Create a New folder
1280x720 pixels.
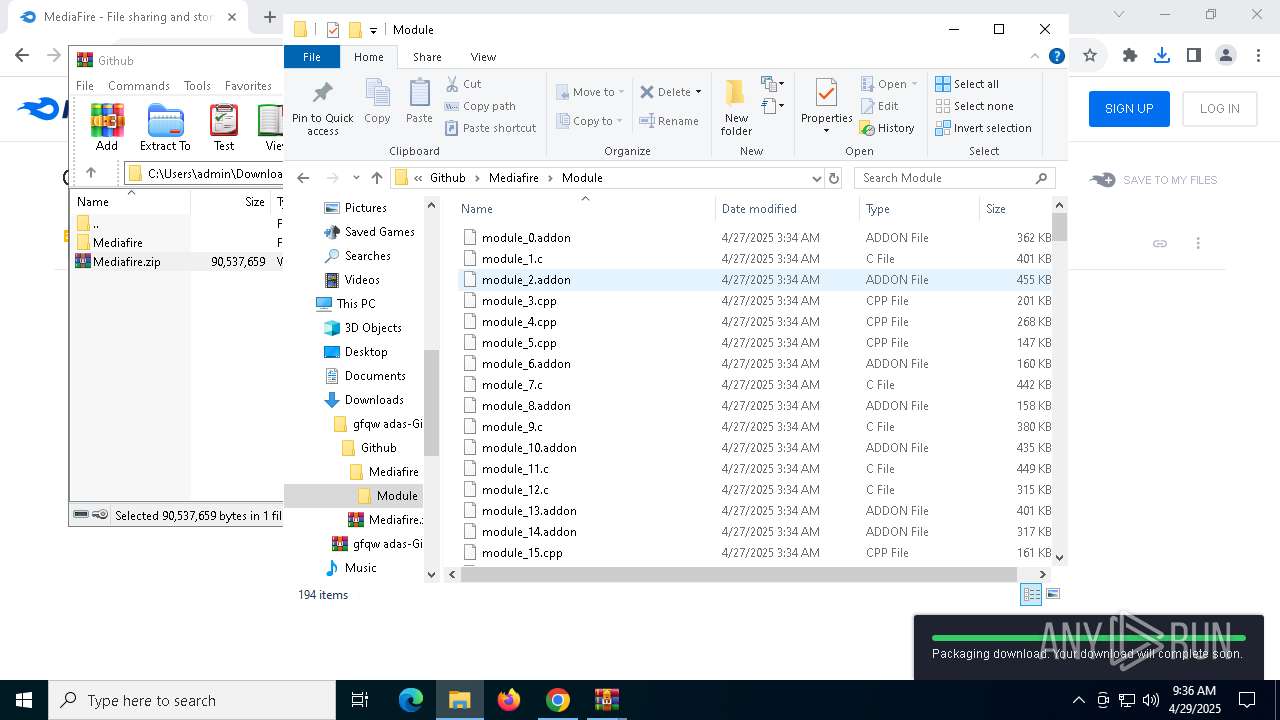tap(736, 107)
